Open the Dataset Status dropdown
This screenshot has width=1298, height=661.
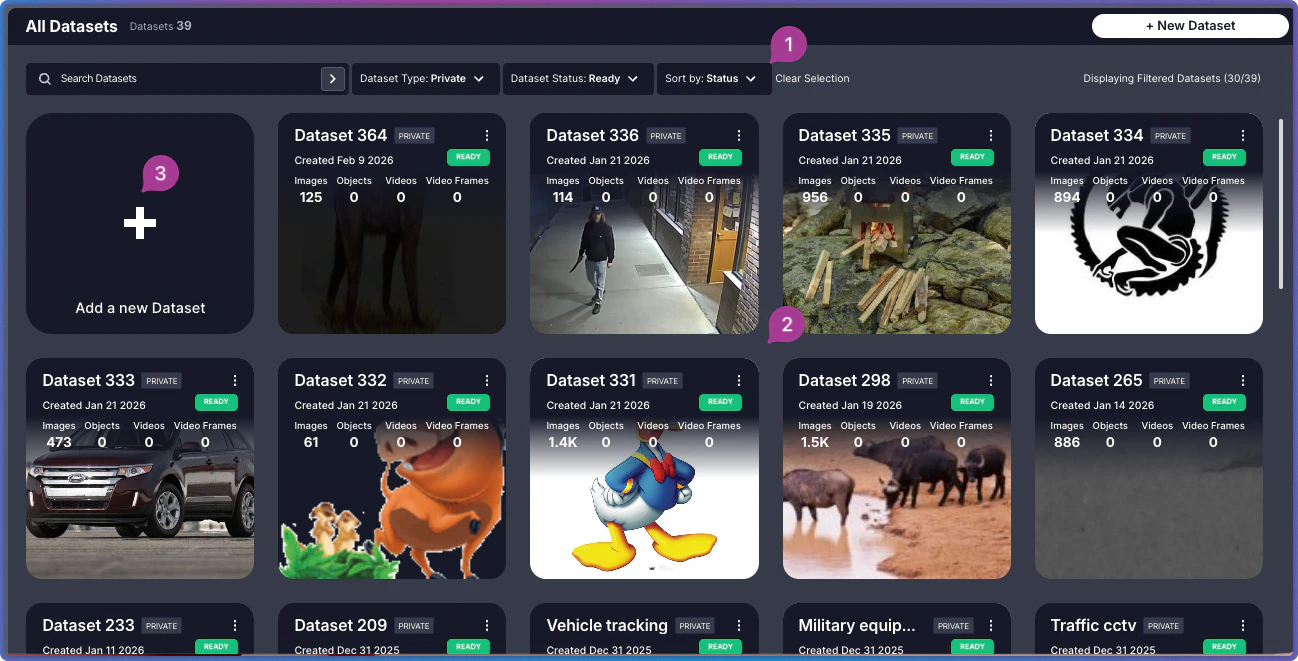578,78
